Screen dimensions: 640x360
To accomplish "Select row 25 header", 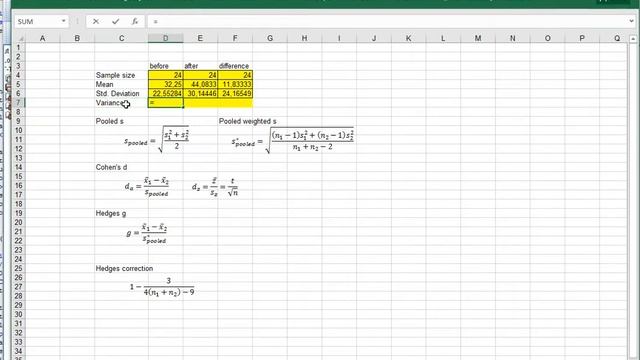I will (x=18, y=269).
